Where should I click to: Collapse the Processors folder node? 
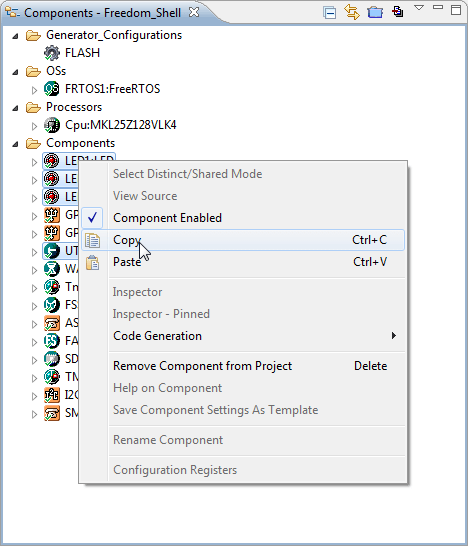click(x=15, y=108)
